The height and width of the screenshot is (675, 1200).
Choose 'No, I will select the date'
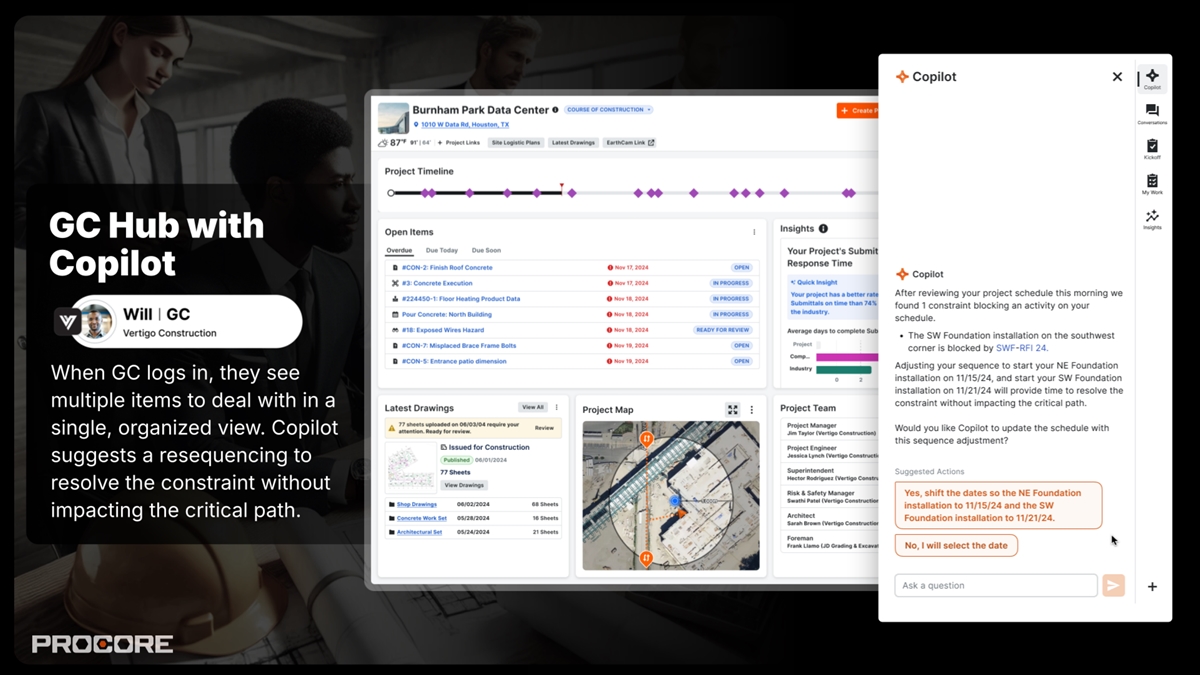point(956,545)
